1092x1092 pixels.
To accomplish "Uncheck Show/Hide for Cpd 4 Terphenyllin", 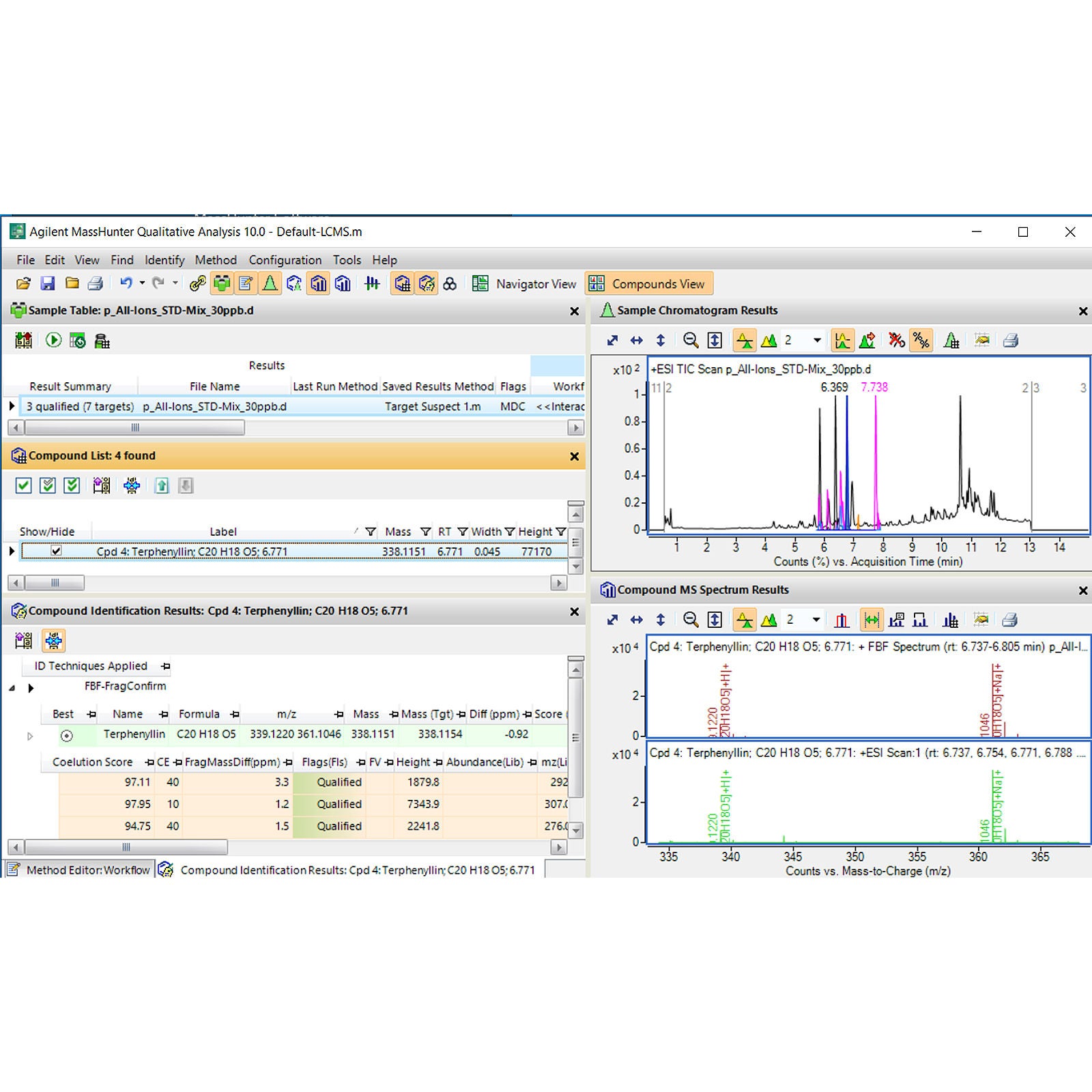I will pos(56,551).
